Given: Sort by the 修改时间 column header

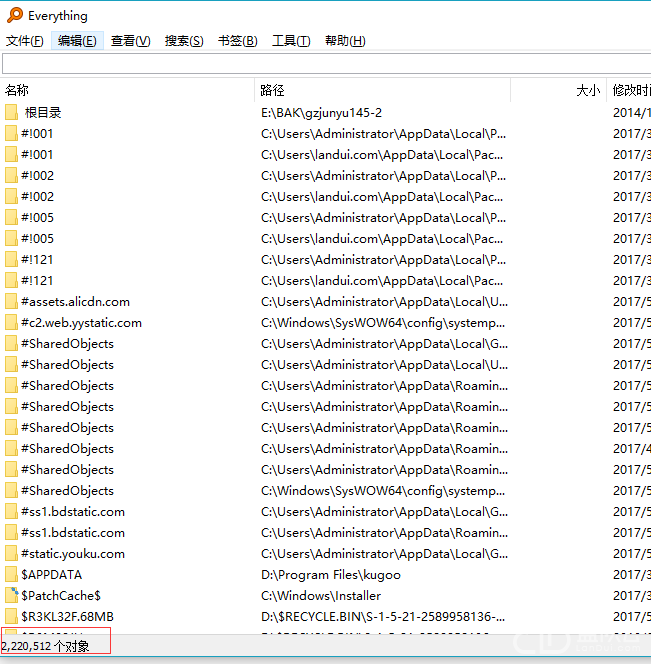Looking at the screenshot, I should pyautogui.click(x=629, y=90).
